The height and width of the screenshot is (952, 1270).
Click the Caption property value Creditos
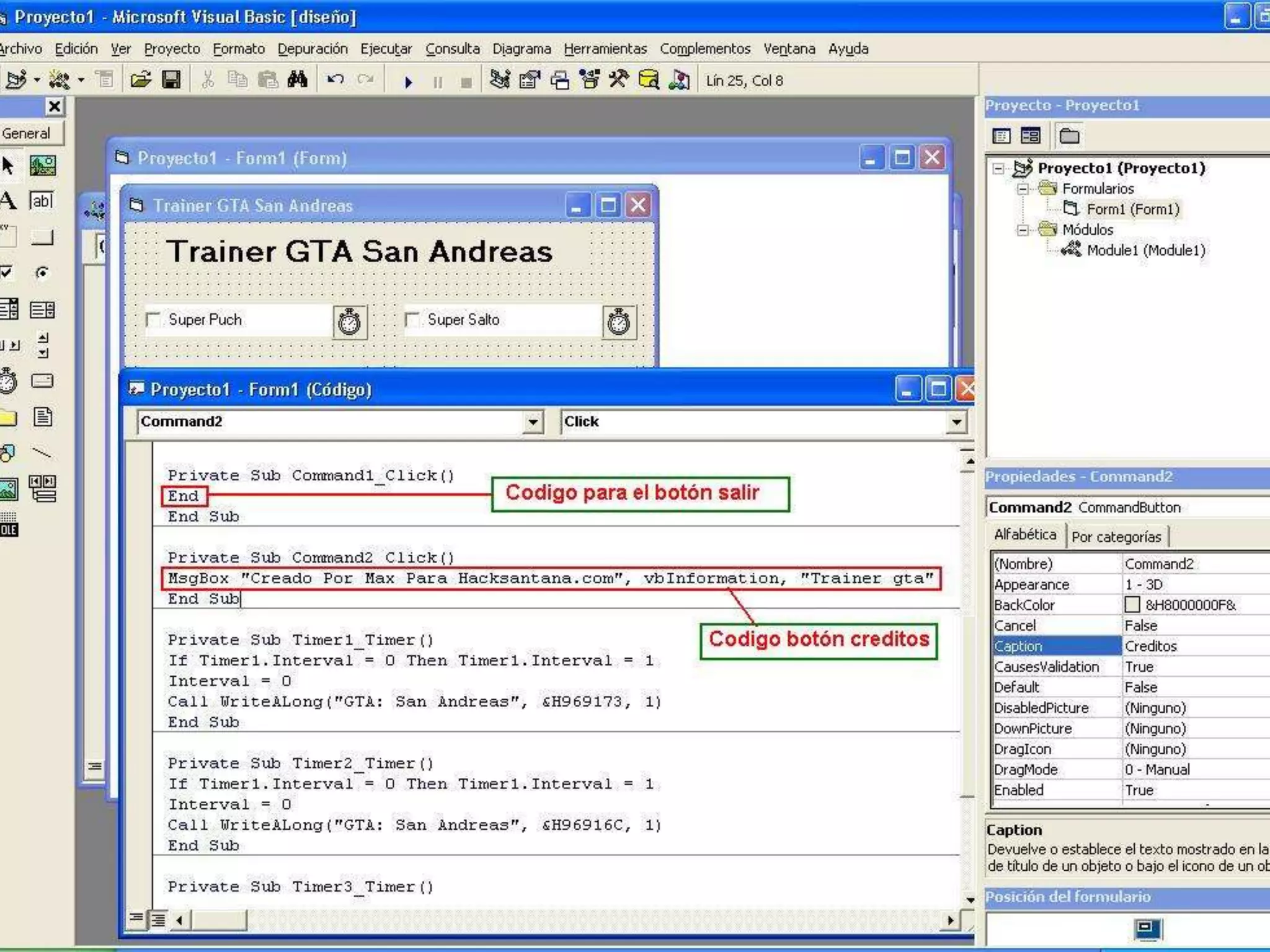point(1151,646)
